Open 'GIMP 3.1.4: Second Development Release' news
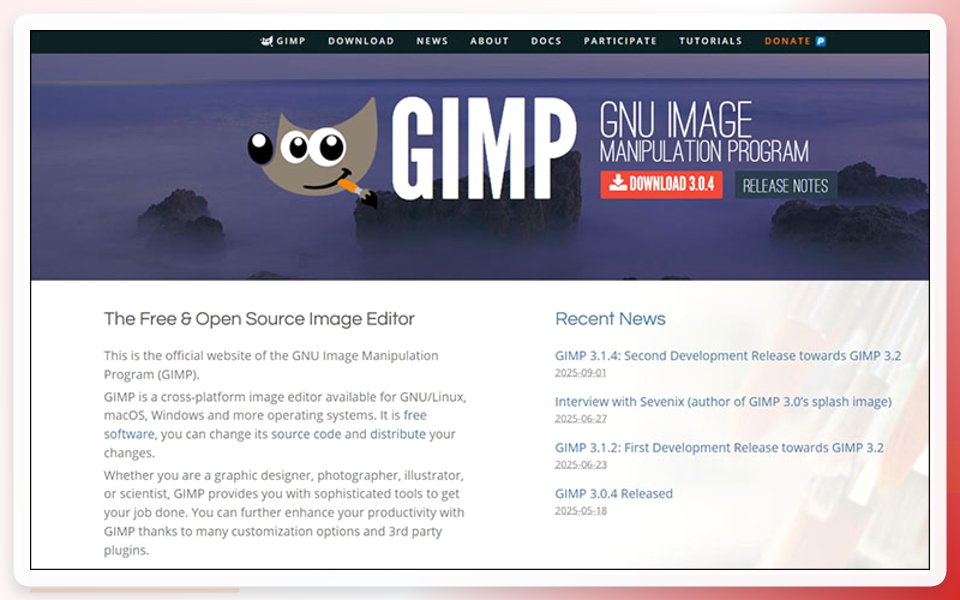Viewport: 960px width, 600px height. (728, 356)
